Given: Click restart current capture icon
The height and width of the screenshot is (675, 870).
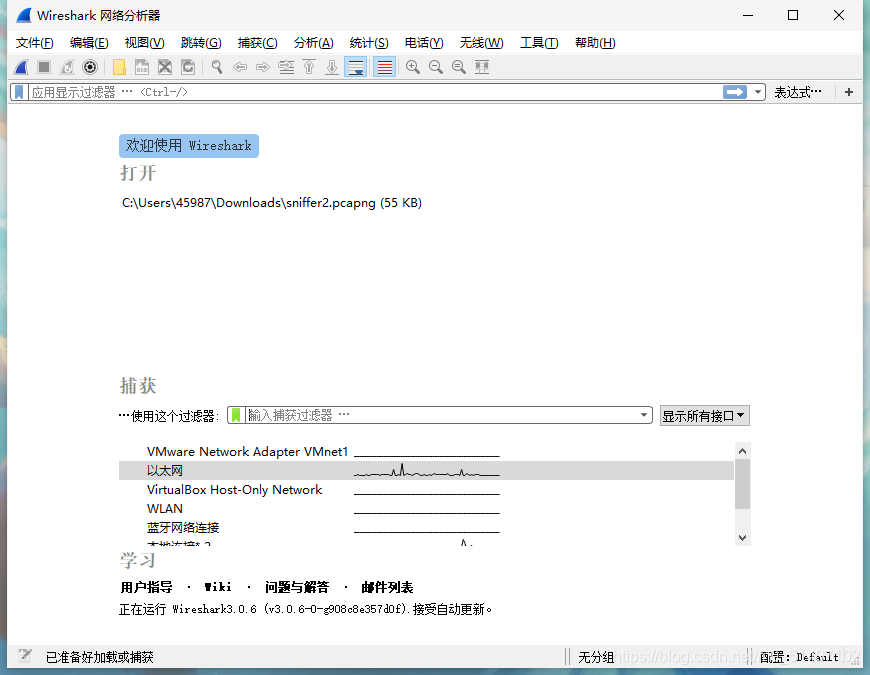Looking at the screenshot, I should pyautogui.click(x=67, y=68).
